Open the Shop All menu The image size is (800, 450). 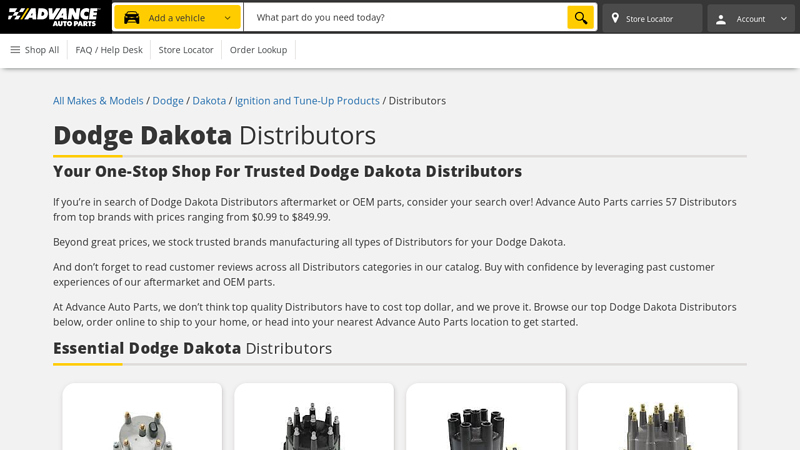[x=35, y=49]
